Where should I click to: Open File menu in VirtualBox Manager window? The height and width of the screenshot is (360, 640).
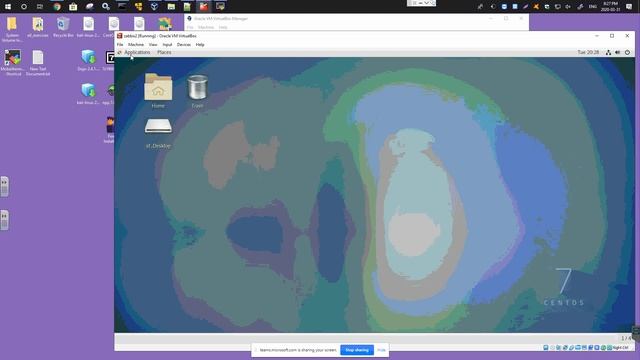click(x=190, y=27)
